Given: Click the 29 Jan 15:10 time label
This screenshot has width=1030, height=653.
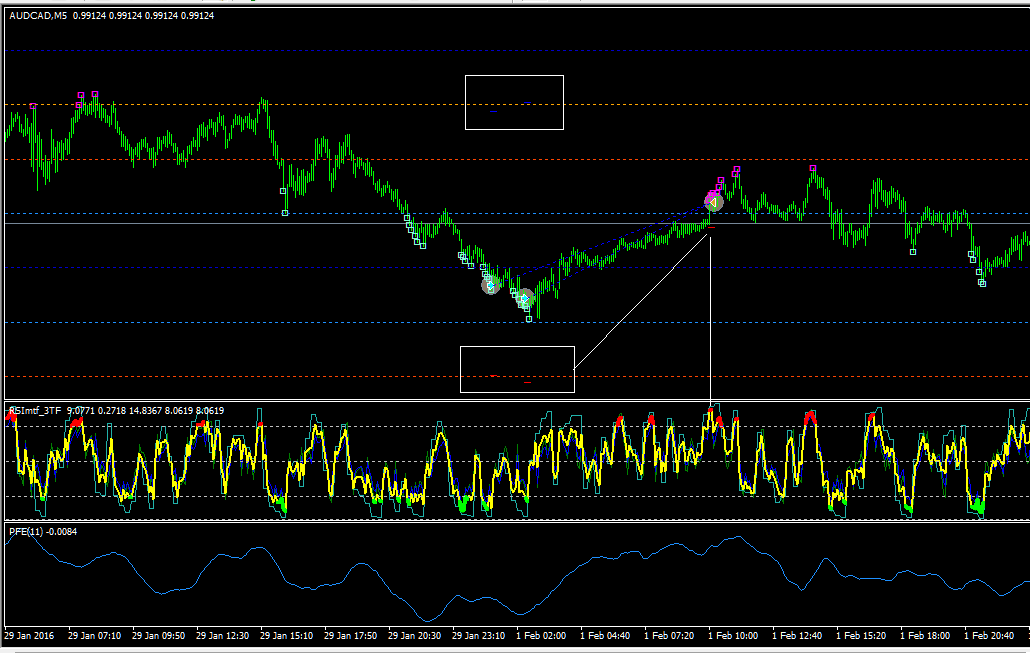Looking at the screenshot, I should pos(286,636).
